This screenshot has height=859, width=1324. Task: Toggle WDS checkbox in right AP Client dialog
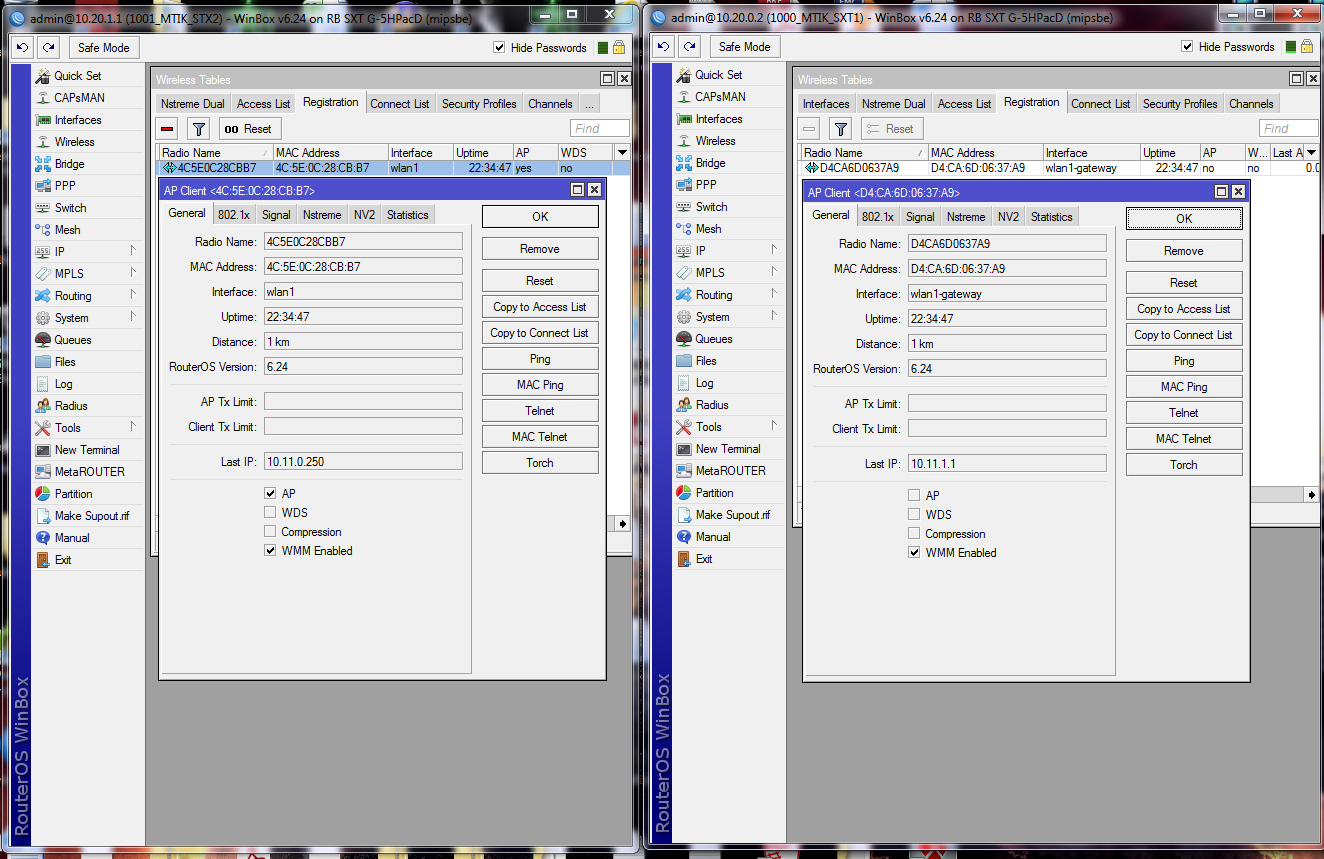(914, 515)
